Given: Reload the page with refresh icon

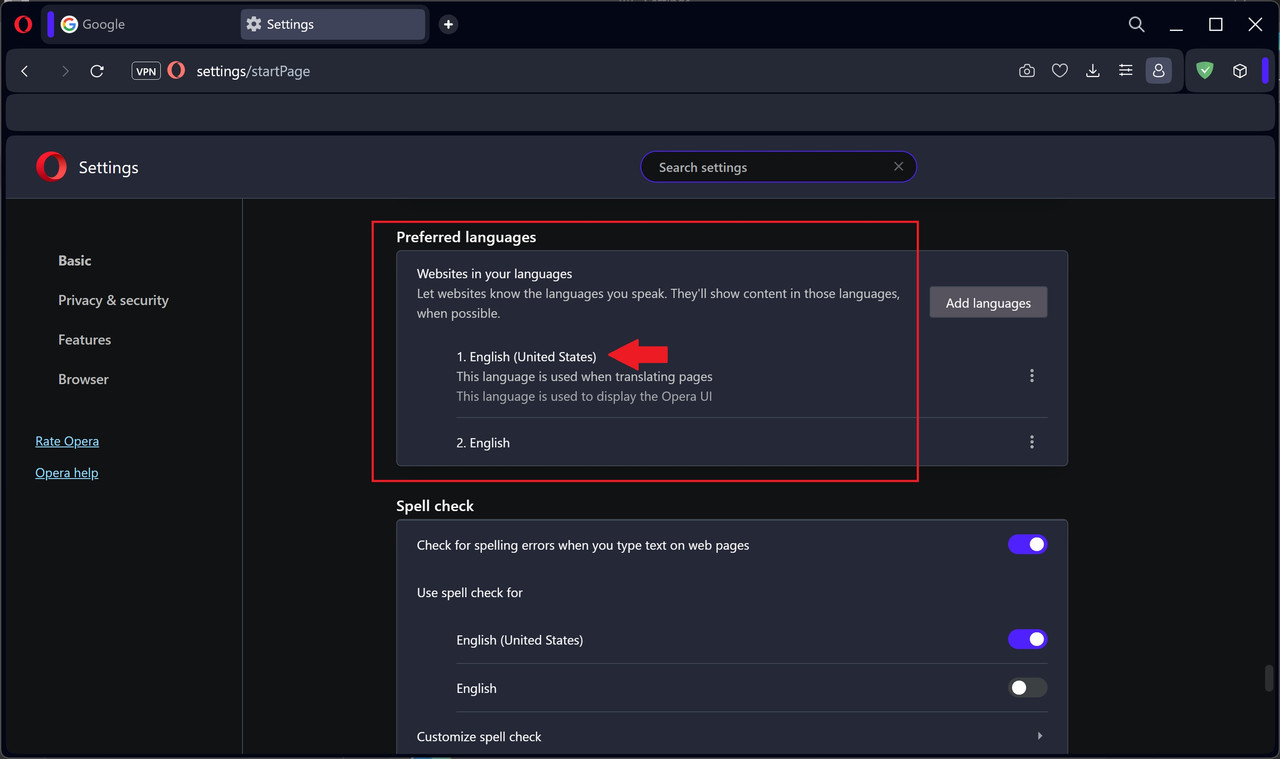Looking at the screenshot, I should click(97, 71).
